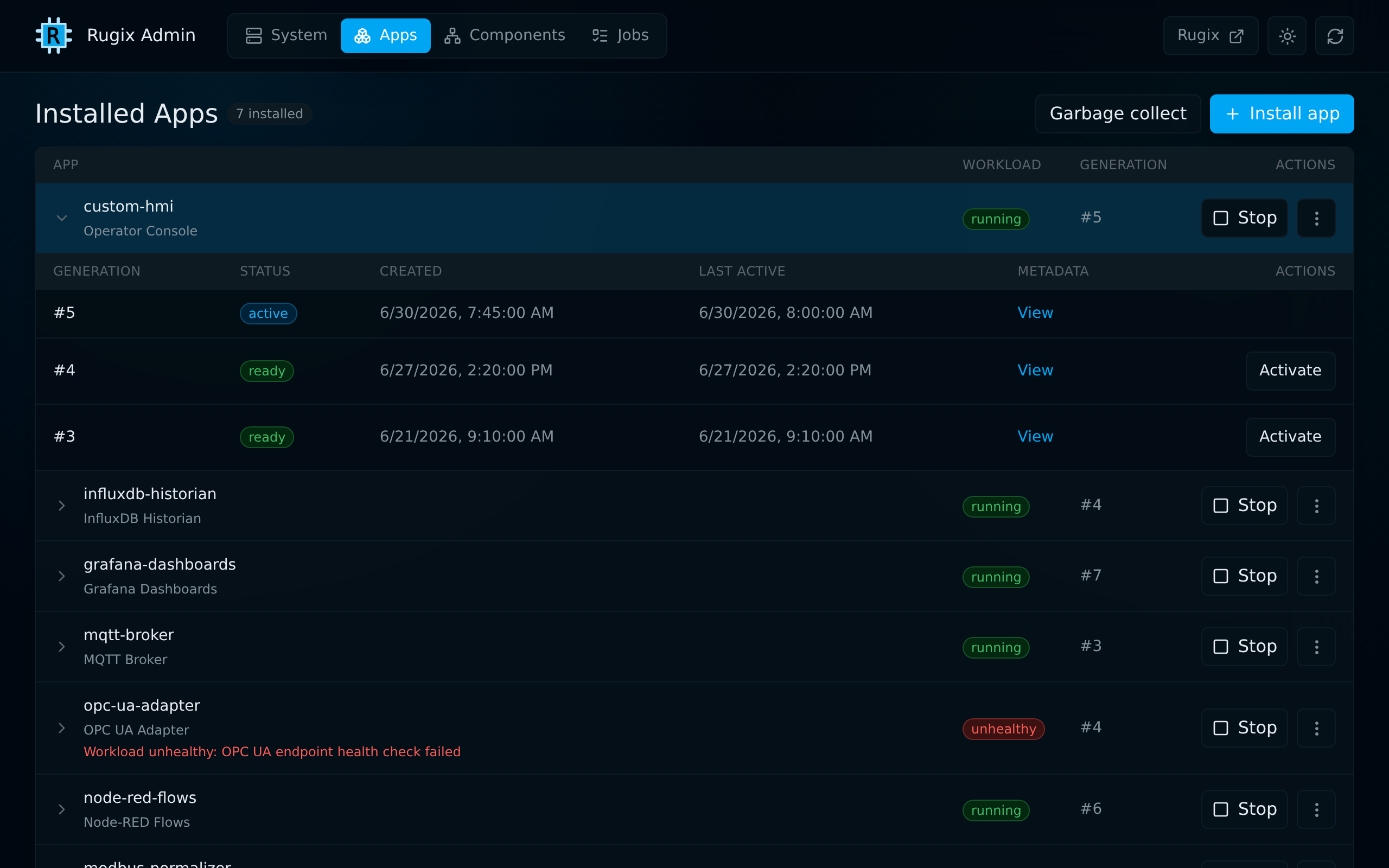The height and width of the screenshot is (868, 1389).
Task: Click the ready badge for generation #4
Action: (x=266, y=371)
